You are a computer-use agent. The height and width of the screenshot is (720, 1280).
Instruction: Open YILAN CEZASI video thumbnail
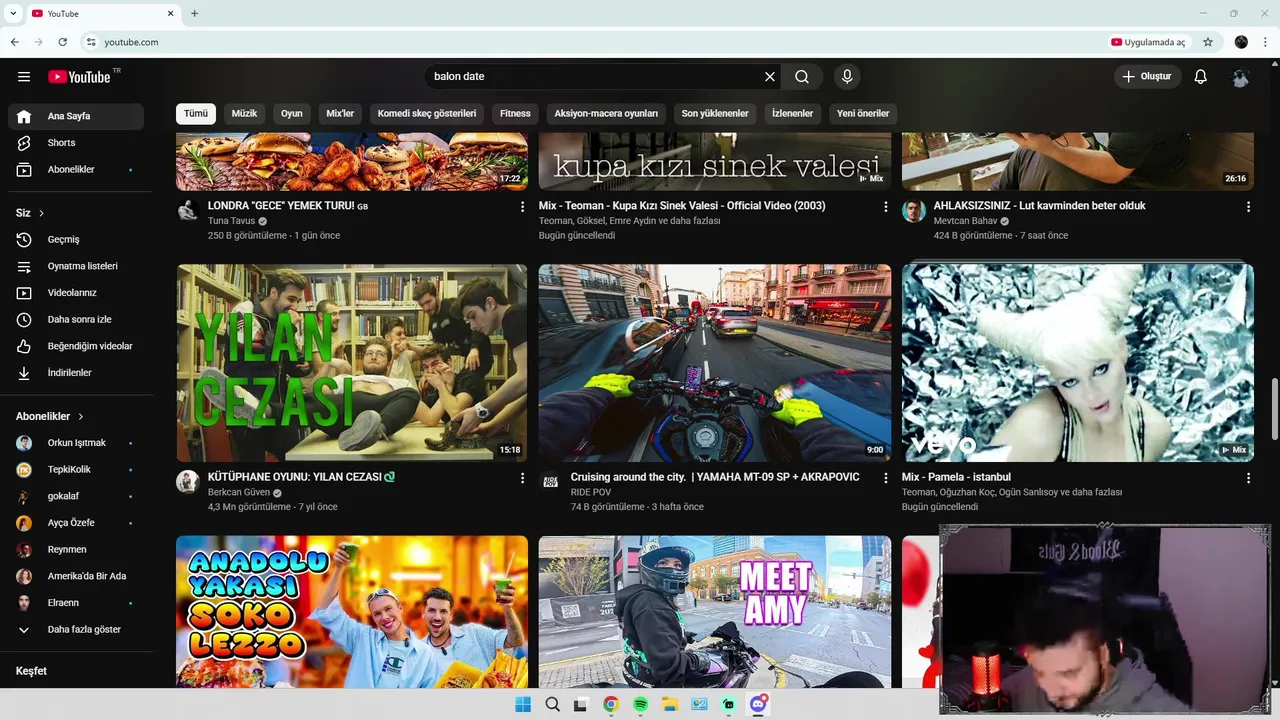pyautogui.click(x=352, y=362)
